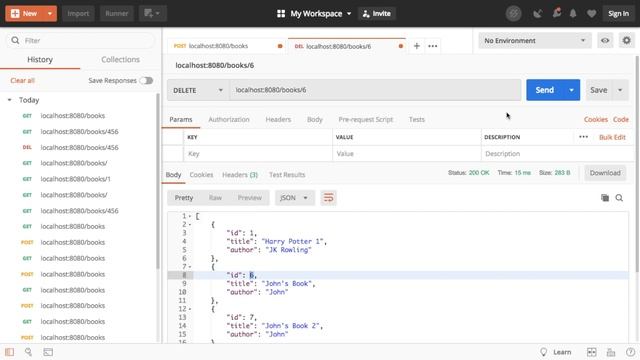This screenshot has width=640, height=360.
Task: Open the New button dropdown arrow
Action: [x=50, y=13]
